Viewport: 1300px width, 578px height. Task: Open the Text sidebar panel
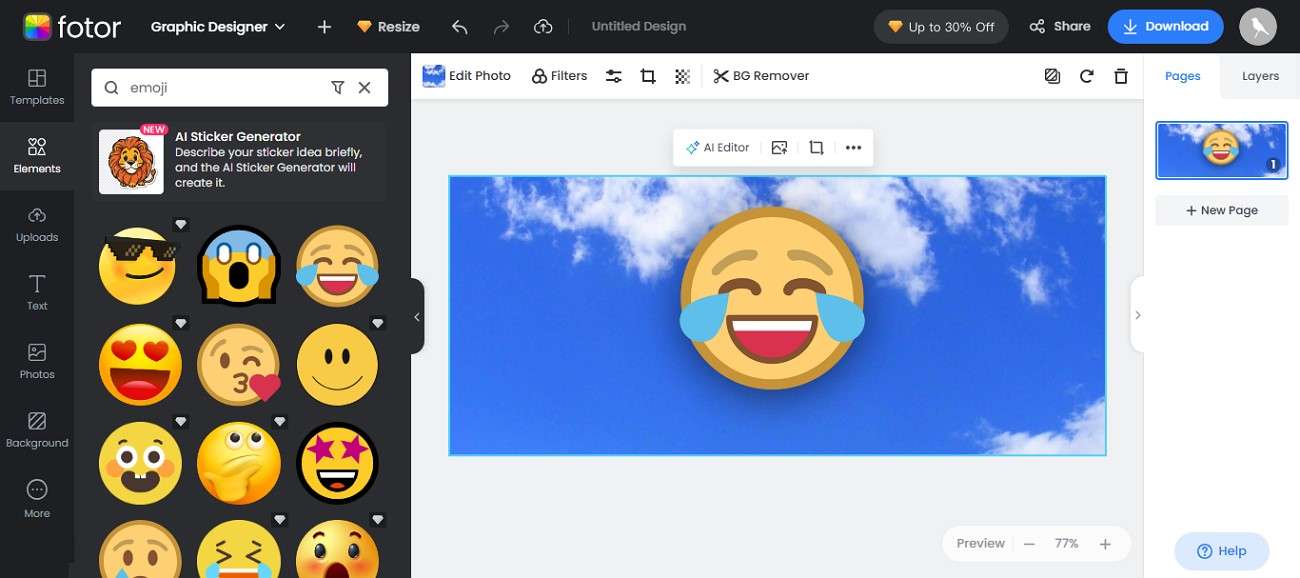pos(37,293)
